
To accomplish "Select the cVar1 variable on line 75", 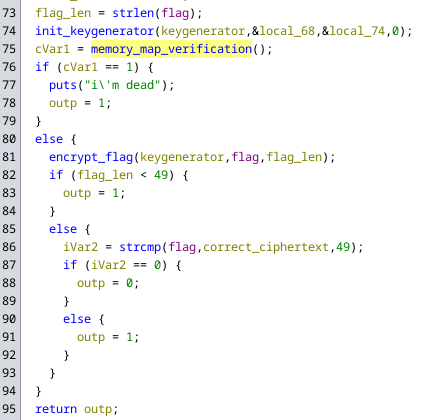I will [x=52, y=49].
